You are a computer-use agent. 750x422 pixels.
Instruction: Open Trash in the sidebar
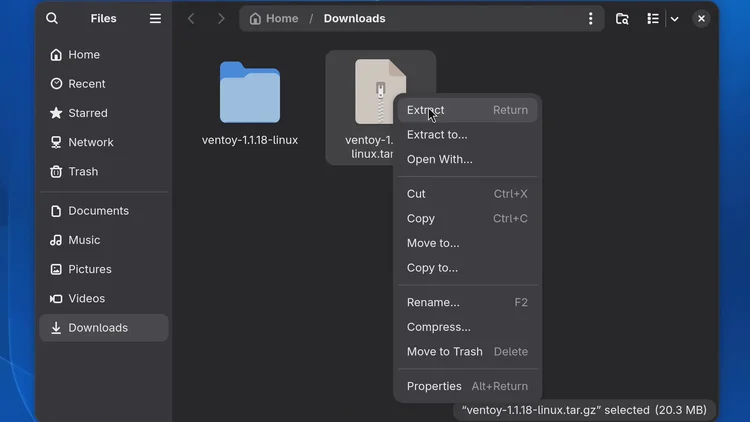click(x=104, y=172)
